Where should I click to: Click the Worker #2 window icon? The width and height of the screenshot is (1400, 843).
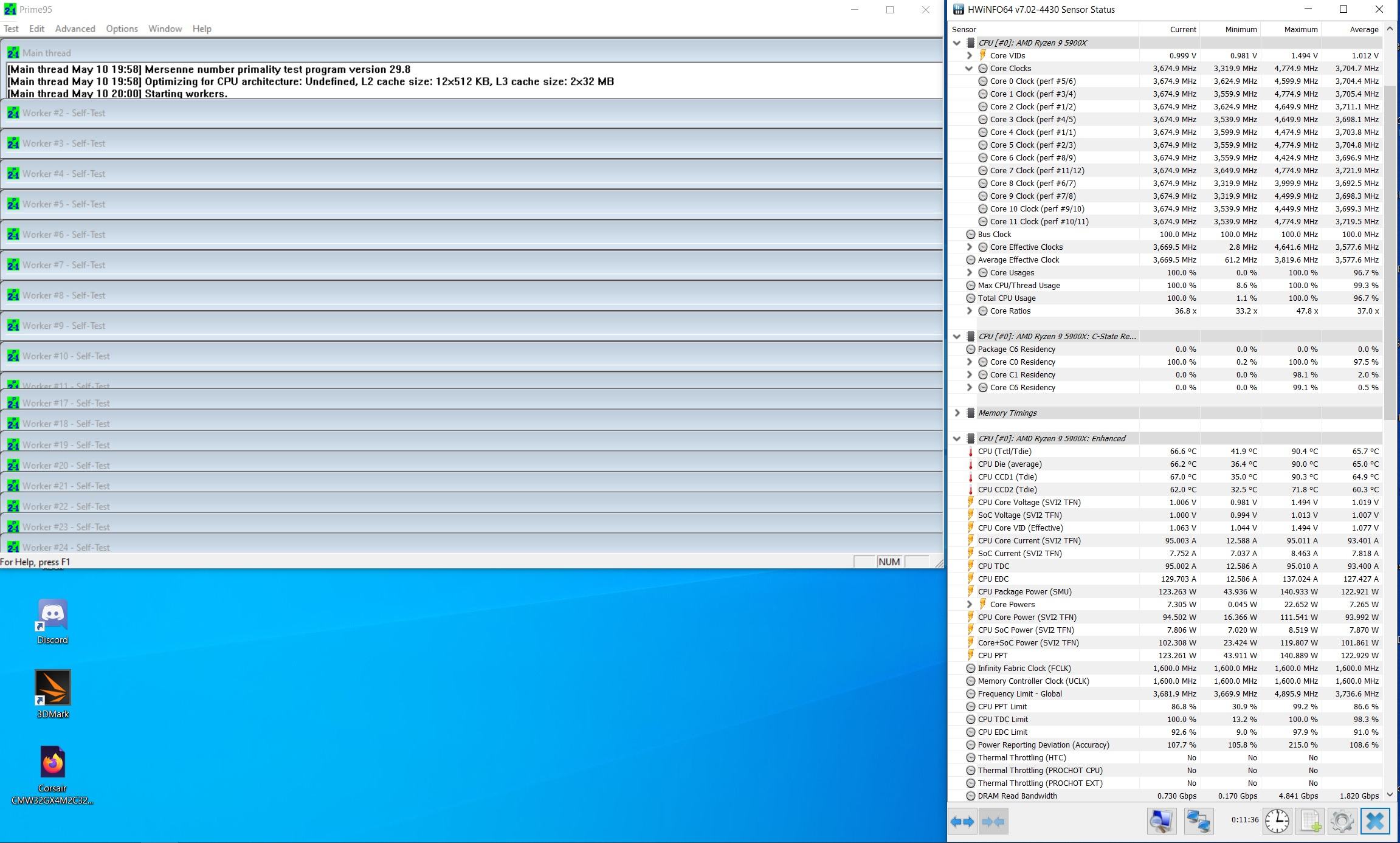(x=13, y=112)
